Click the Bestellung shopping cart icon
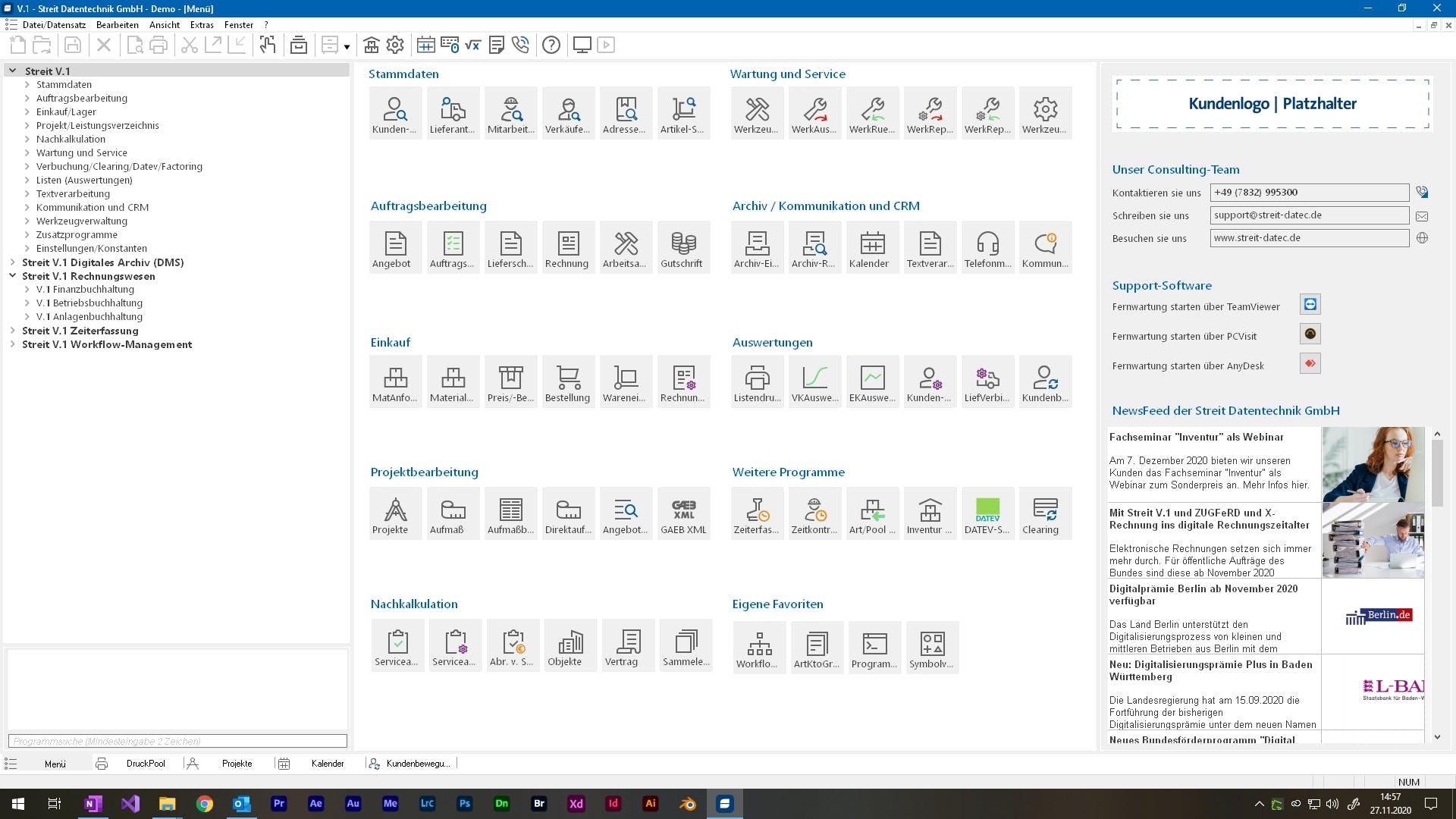The height and width of the screenshot is (819, 1456). 568,382
